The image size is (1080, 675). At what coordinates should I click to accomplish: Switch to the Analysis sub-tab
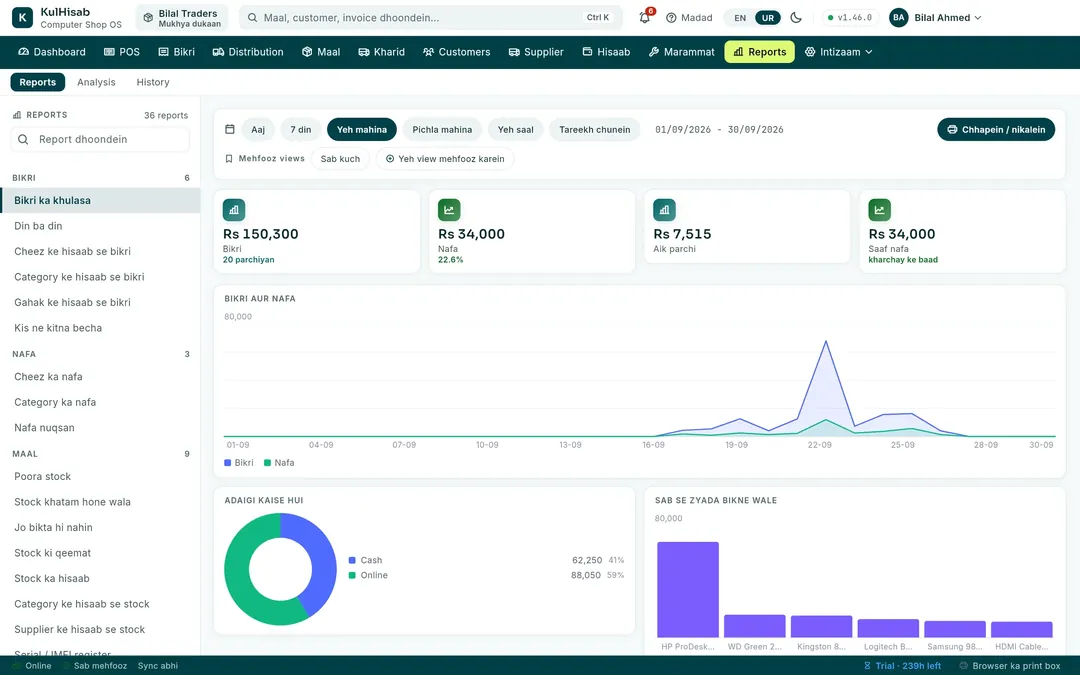coord(96,82)
